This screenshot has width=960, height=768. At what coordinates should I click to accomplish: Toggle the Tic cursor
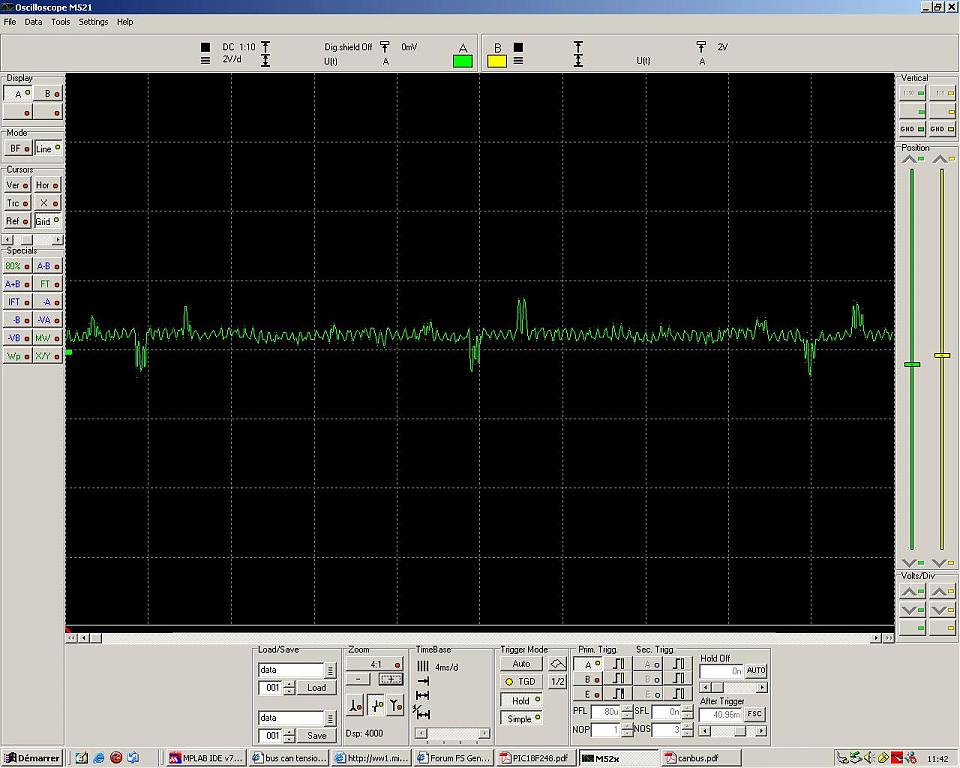click(18, 203)
